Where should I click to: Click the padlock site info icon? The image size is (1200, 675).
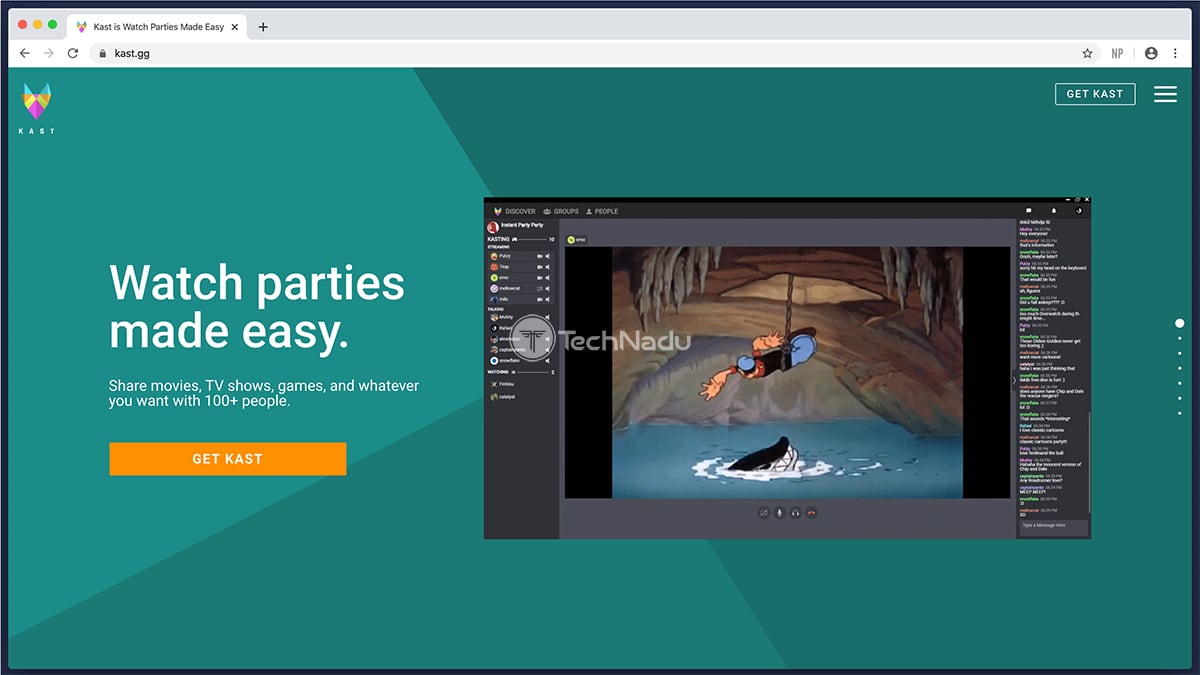[x=102, y=53]
